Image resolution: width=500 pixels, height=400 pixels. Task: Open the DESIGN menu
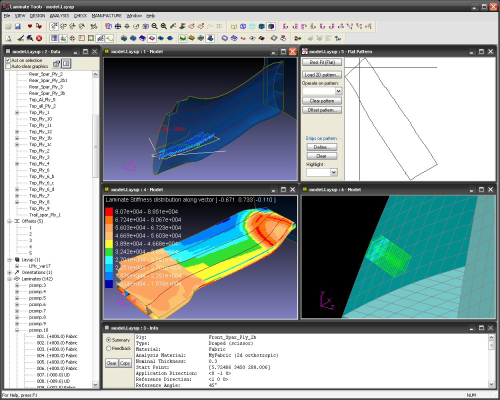[37, 16]
